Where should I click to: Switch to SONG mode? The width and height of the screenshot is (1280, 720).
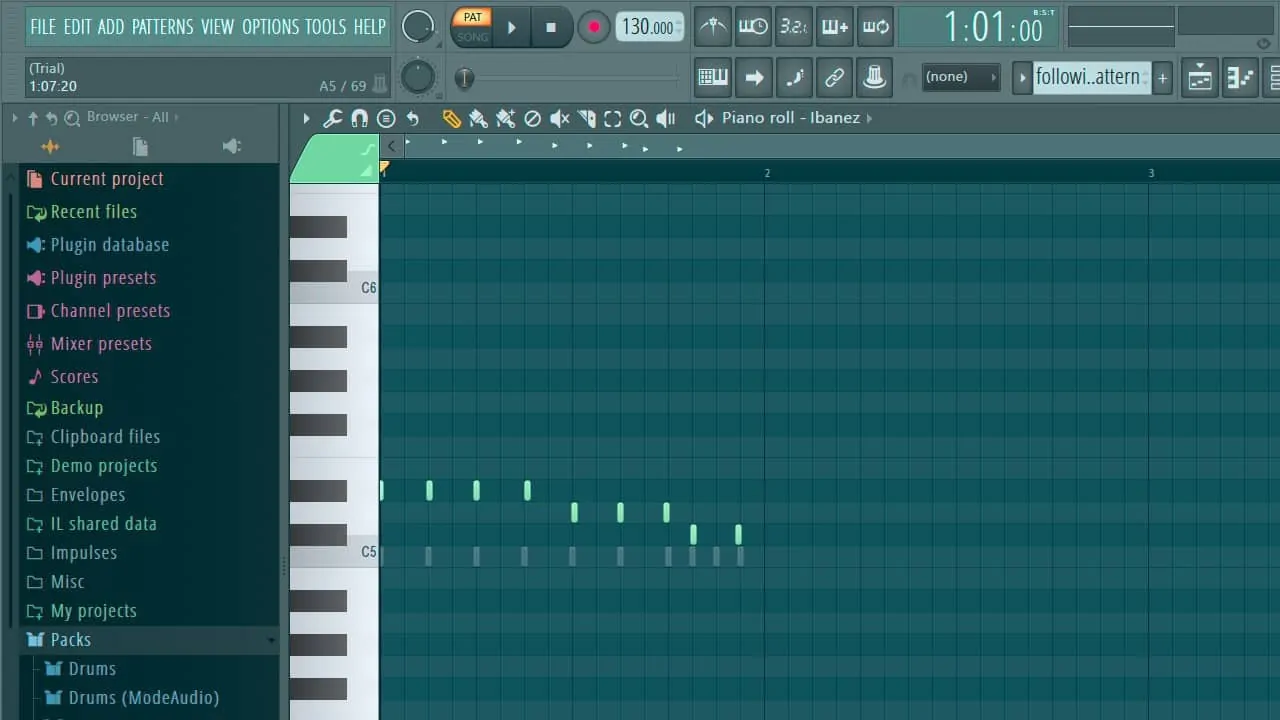pyautogui.click(x=472, y=37)
